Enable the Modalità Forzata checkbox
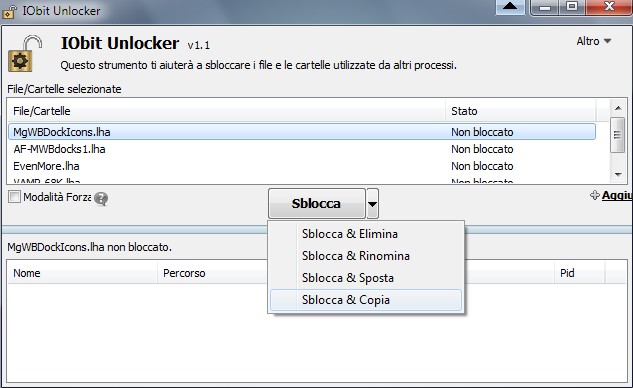Screen dimensions: 633x388 coord(15,197)
